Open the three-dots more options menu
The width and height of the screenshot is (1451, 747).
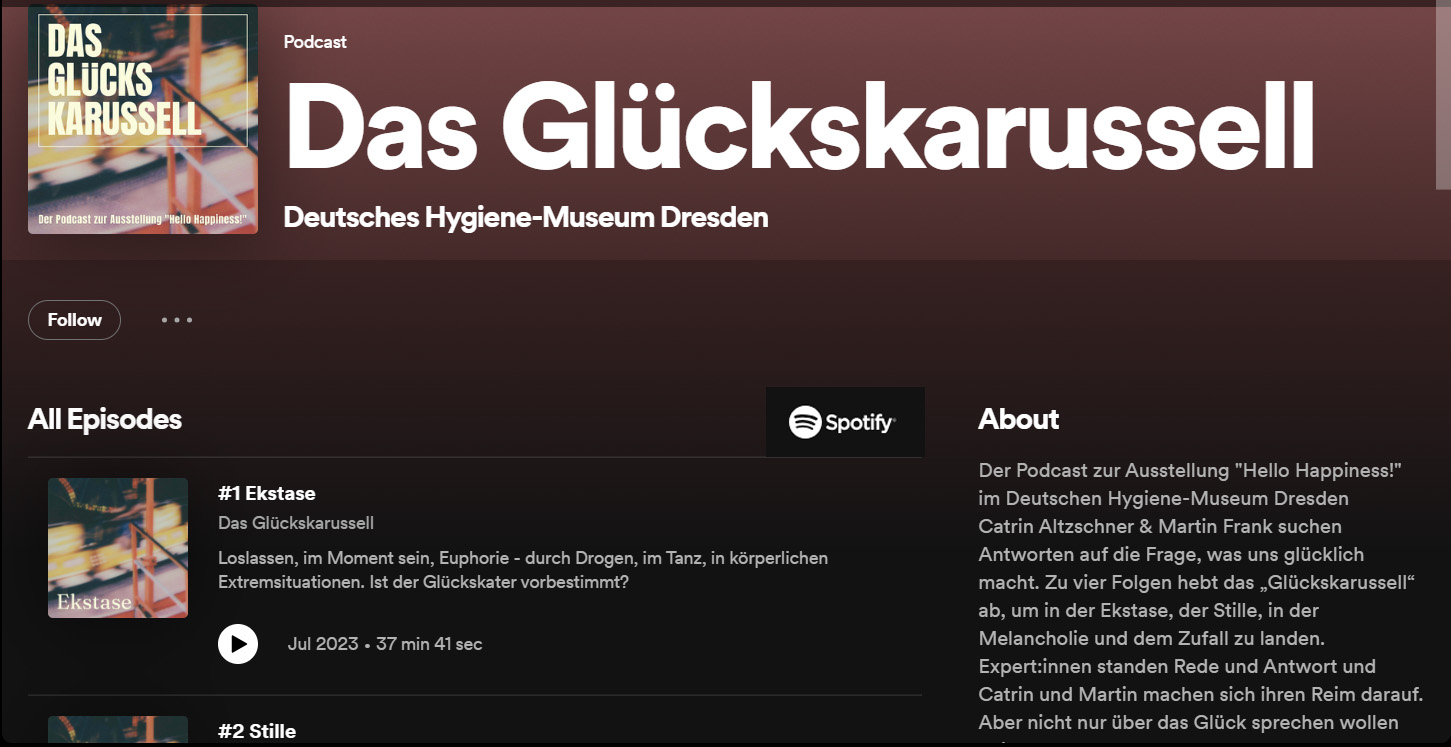pos(177,320)
